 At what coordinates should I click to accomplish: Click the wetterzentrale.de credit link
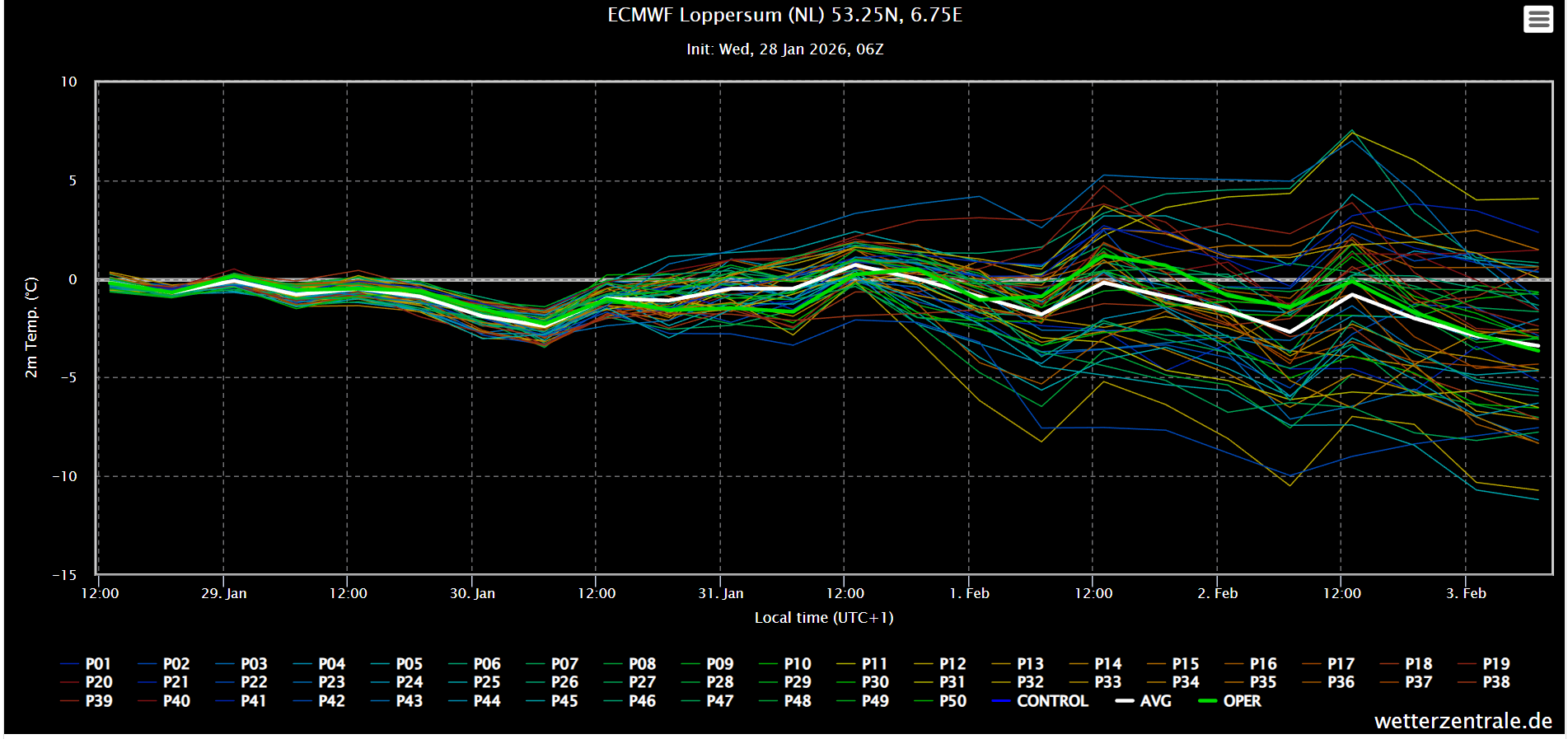[x=1463, y=721]
